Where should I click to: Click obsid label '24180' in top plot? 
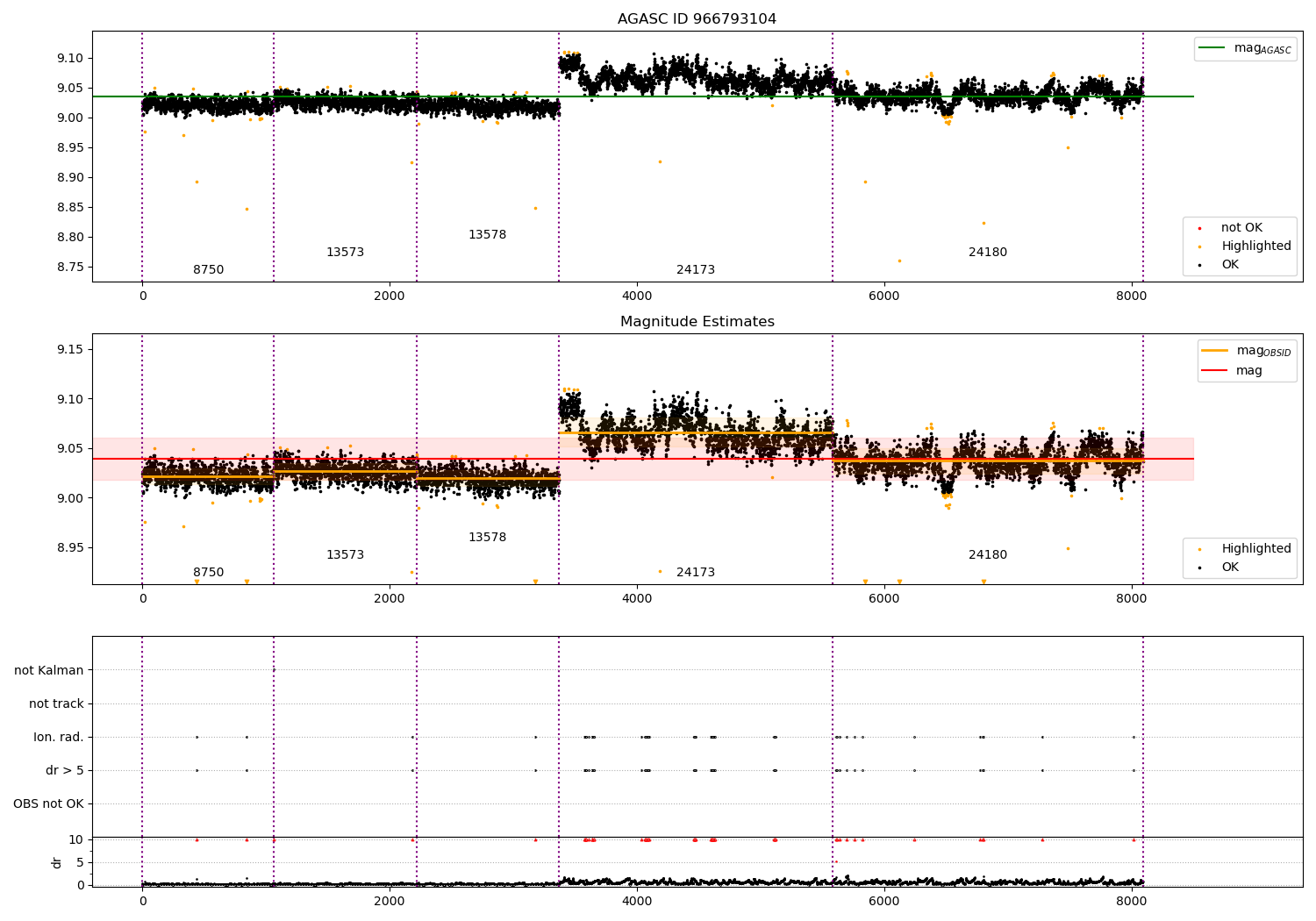click(x=988, y=253)
